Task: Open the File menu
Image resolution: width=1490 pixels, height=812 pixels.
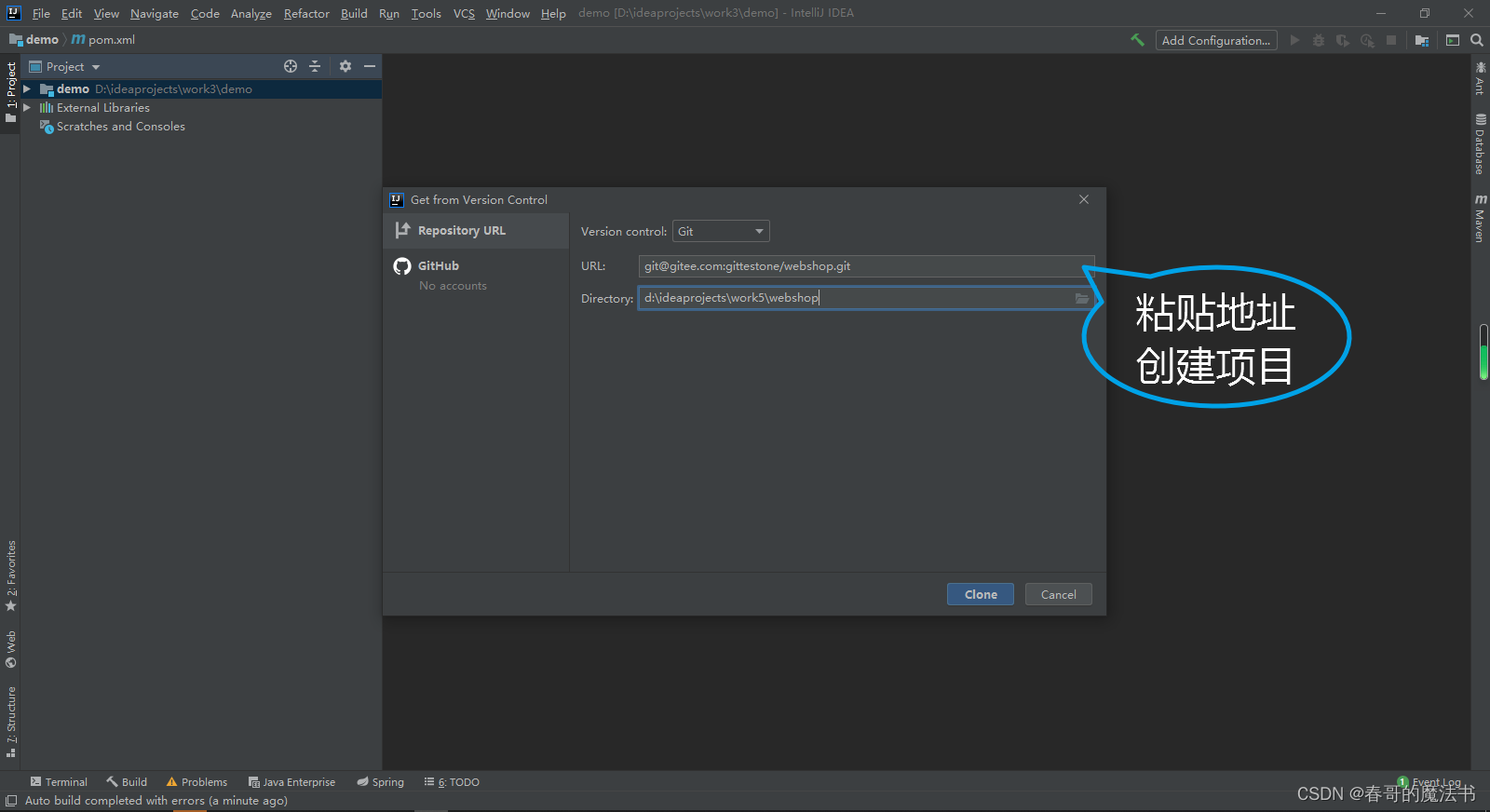Action: click(x=41, y=13)
